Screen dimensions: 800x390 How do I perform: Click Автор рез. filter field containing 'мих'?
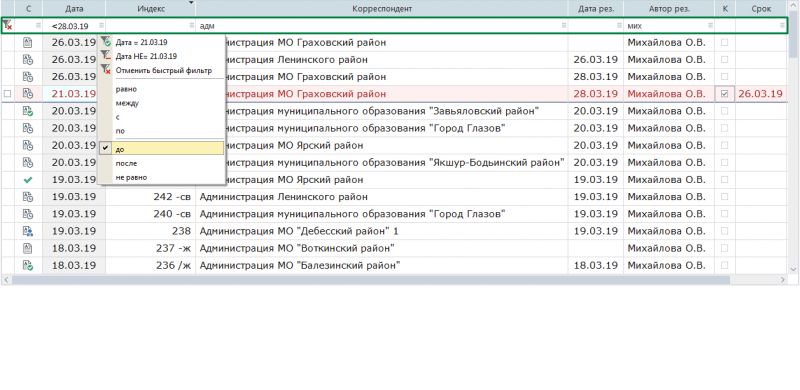[669, 25]
